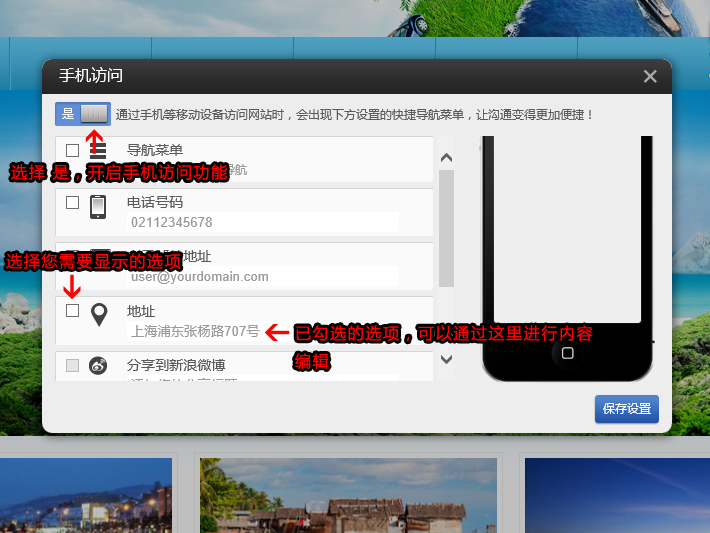Viewport: 710px width, 533px height.
Task: Click the hamburger icon beside 导航菜单
Action: [x=98, y=150]
